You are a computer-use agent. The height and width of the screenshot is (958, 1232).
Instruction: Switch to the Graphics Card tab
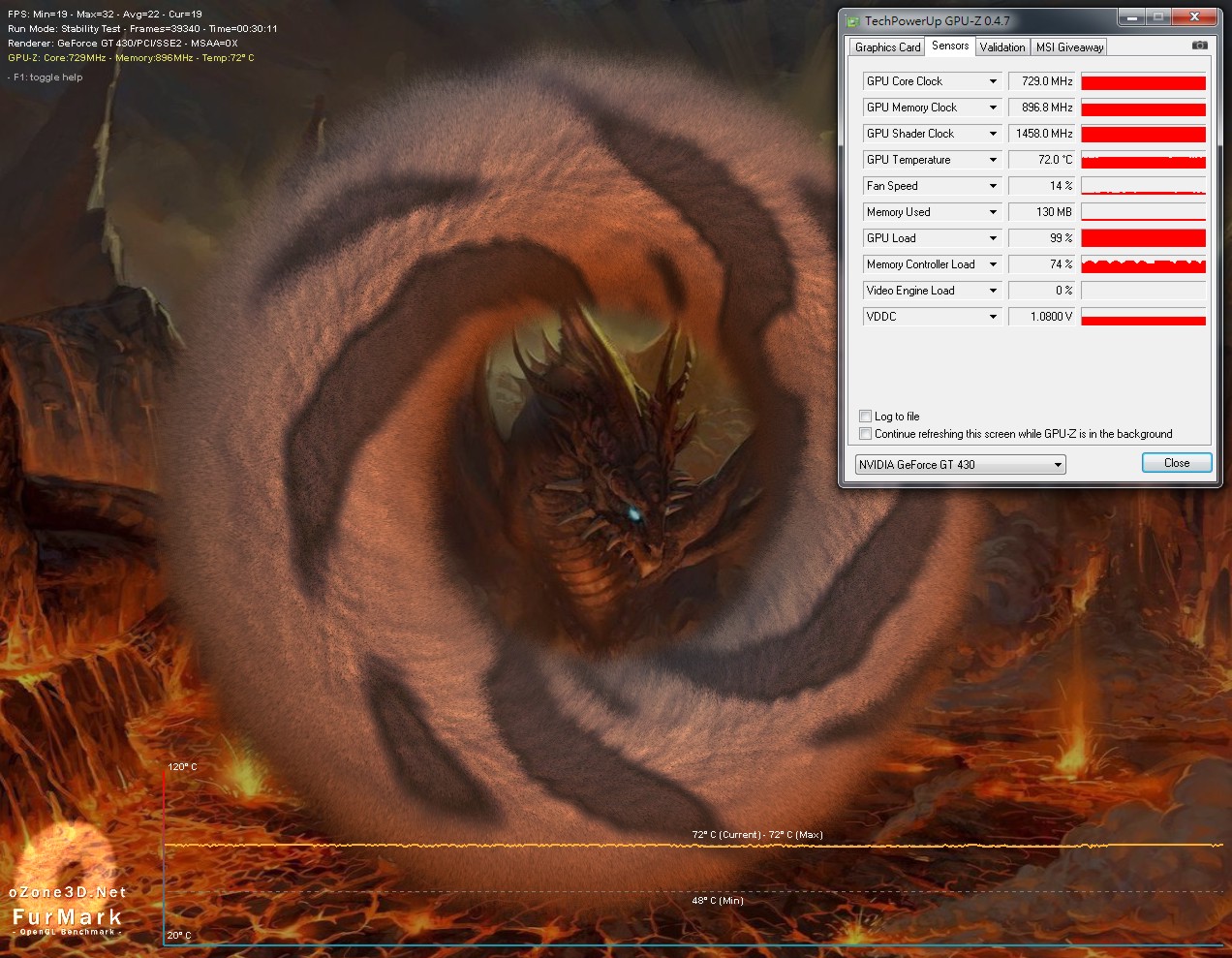pyautogui.click(x=887, y=46)
